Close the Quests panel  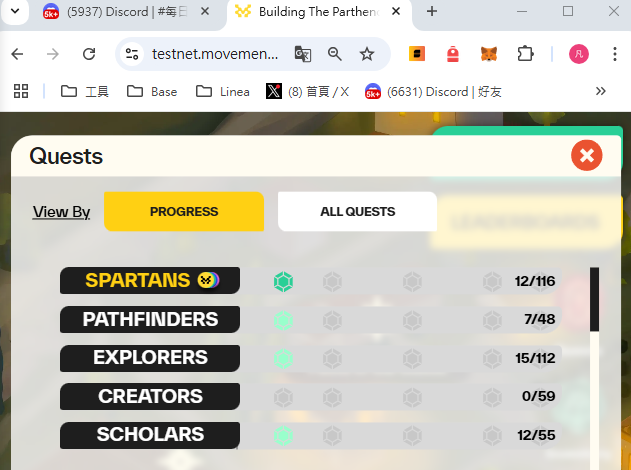(586, 155)
